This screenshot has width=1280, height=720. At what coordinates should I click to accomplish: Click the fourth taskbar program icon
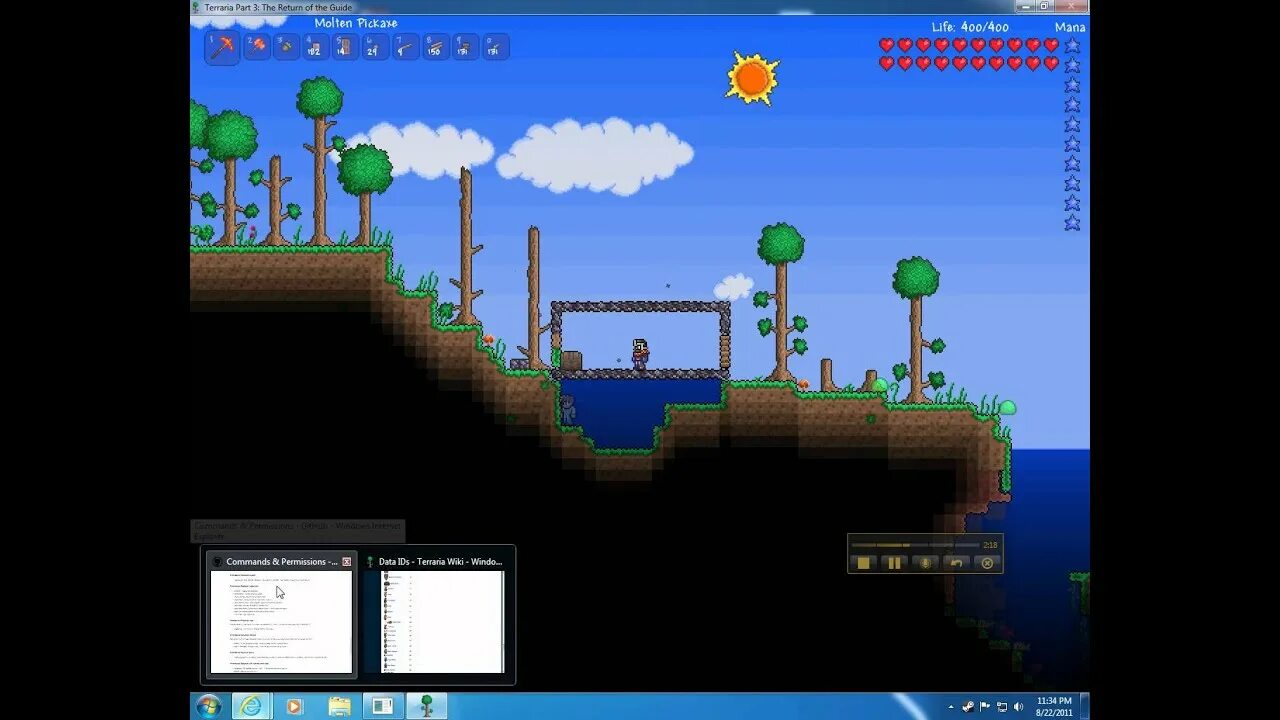pyautogui.click(x=382, y=706)
